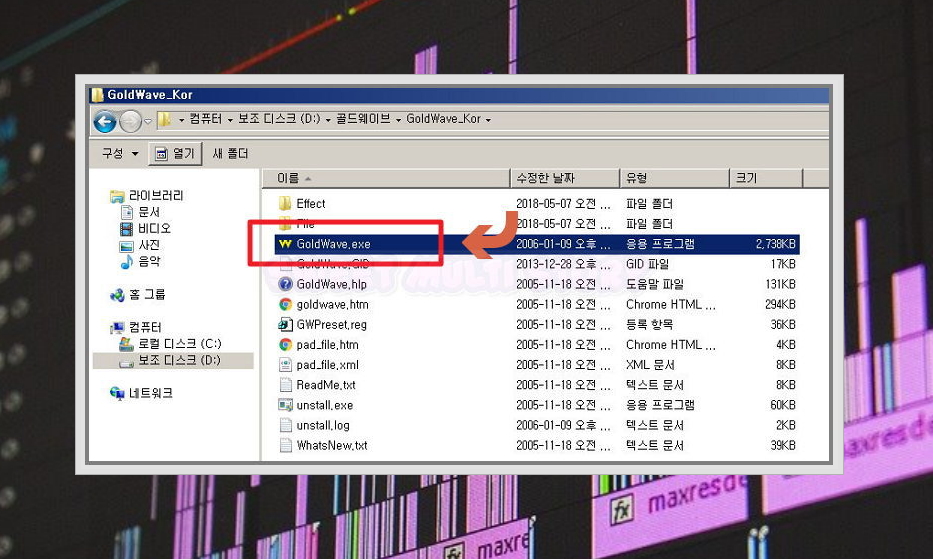This screenshot has width=933, height=559.
Task: Select 컴퓨터 in navigation pane
Action: [x=145, y=327]
